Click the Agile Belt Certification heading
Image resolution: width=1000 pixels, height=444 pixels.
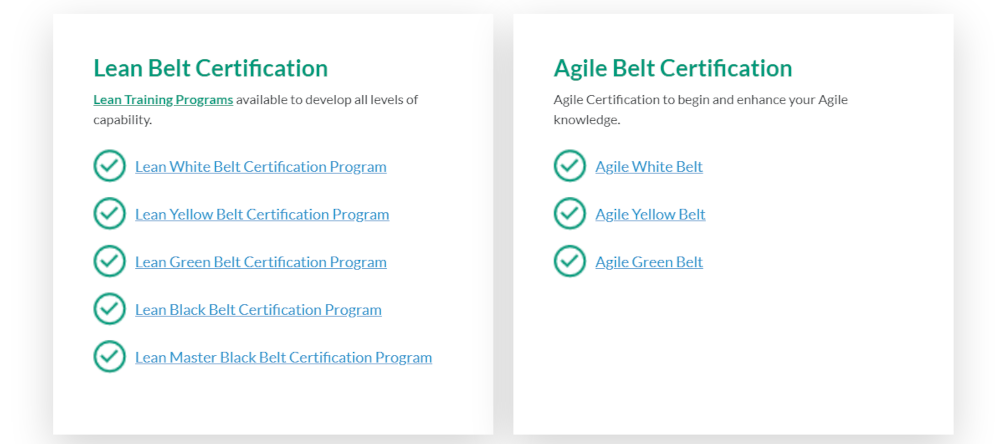[673, 68]
